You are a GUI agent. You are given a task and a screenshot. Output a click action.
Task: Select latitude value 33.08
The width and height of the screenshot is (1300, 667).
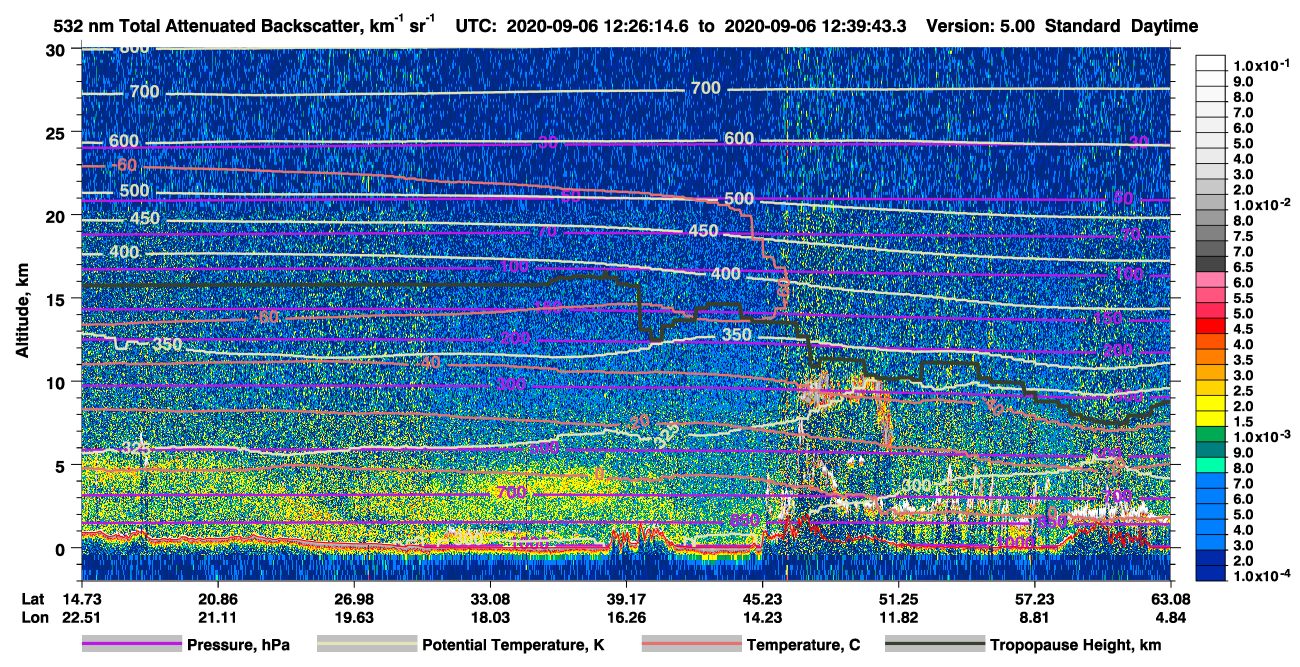490,599
